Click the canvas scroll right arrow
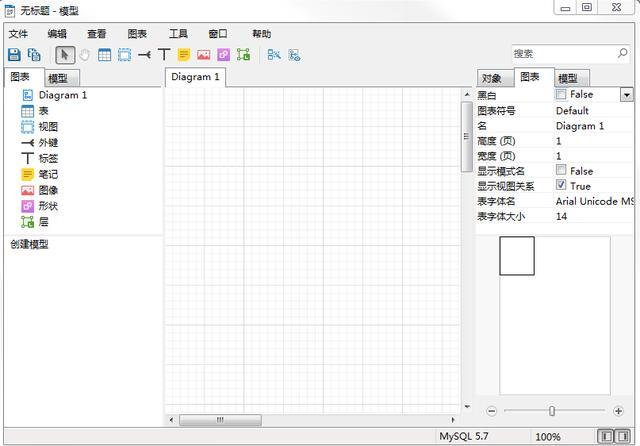This screenshot has width=640, height=446. click(453, 420)
